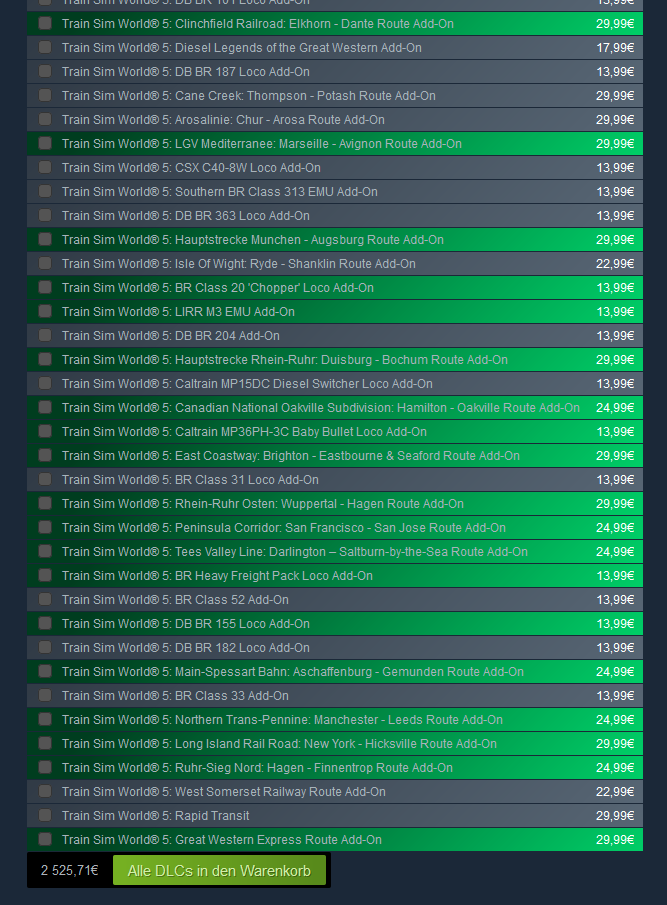Viewport: 667px width, 905px height.
Task: Click the 22,99€ price of Isle Of Wight
Action: [x=615, y=264]
